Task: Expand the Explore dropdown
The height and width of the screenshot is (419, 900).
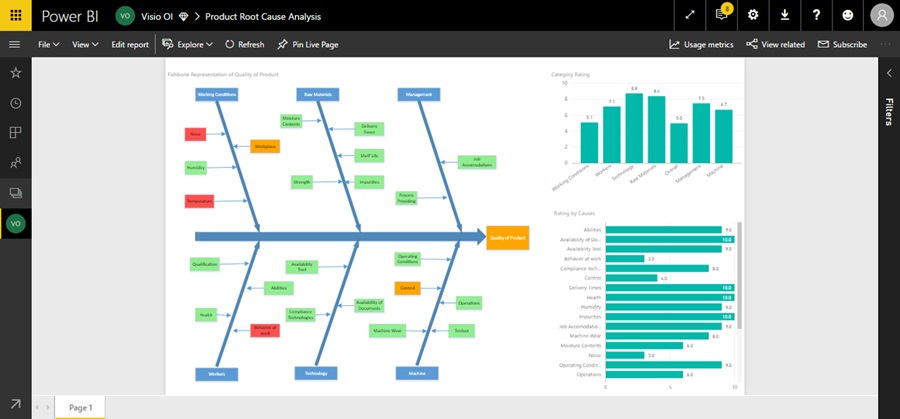Action: (188, 44)
